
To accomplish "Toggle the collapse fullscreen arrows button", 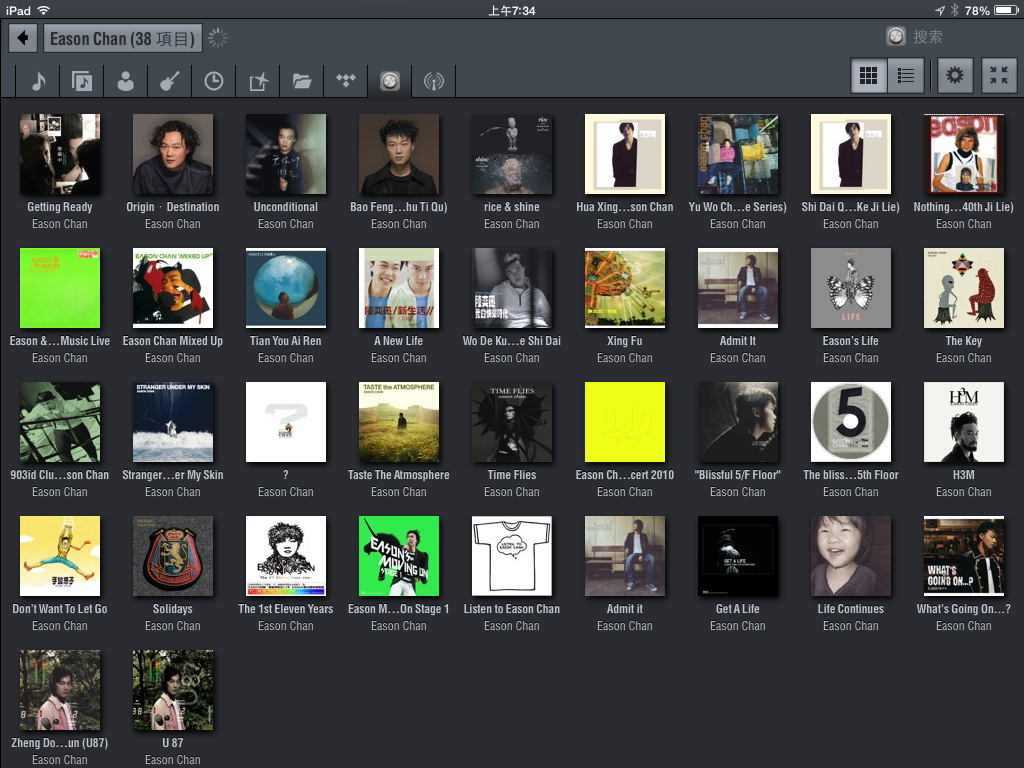I will coord(998,76).
